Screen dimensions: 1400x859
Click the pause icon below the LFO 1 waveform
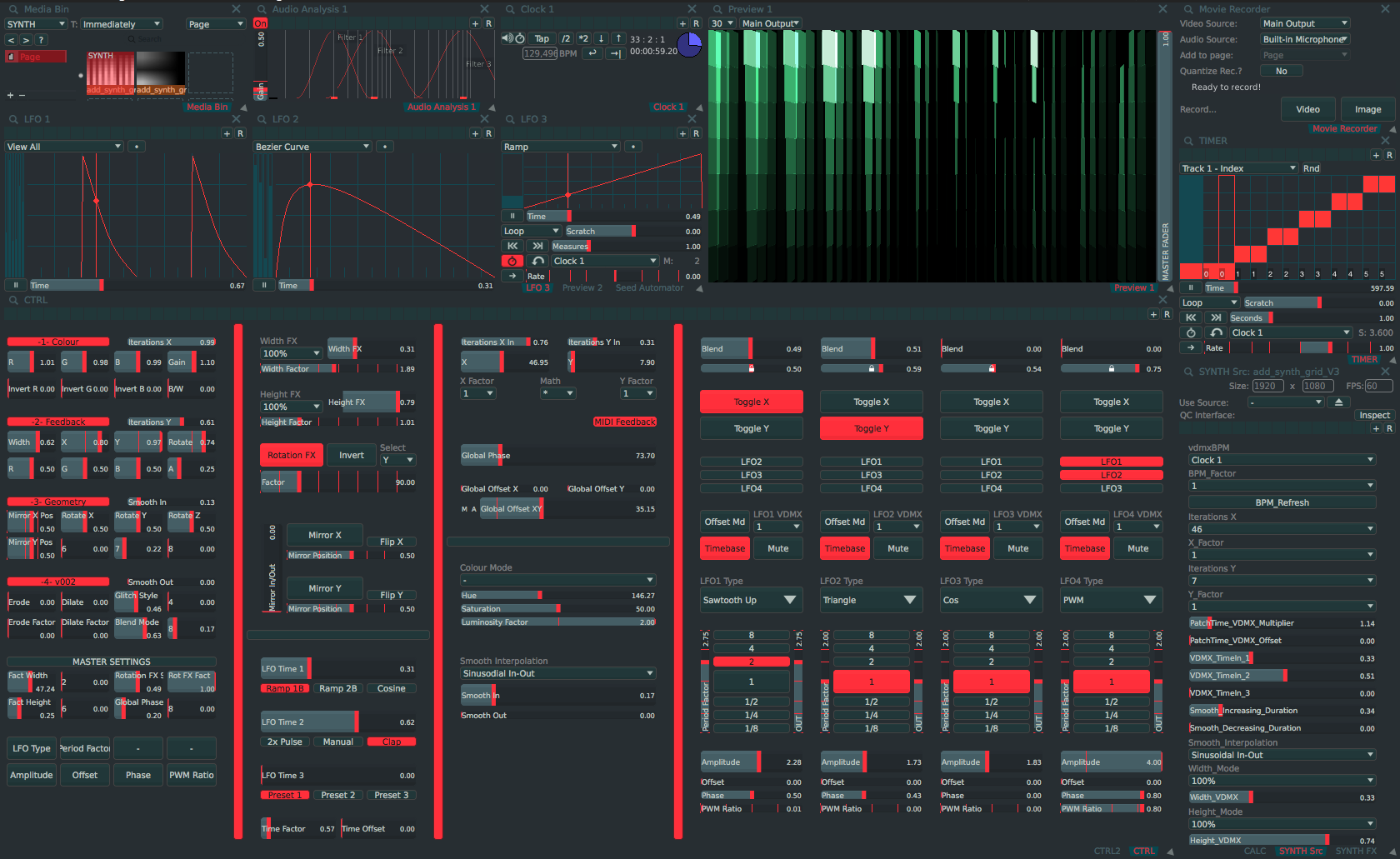pos(15,285)
